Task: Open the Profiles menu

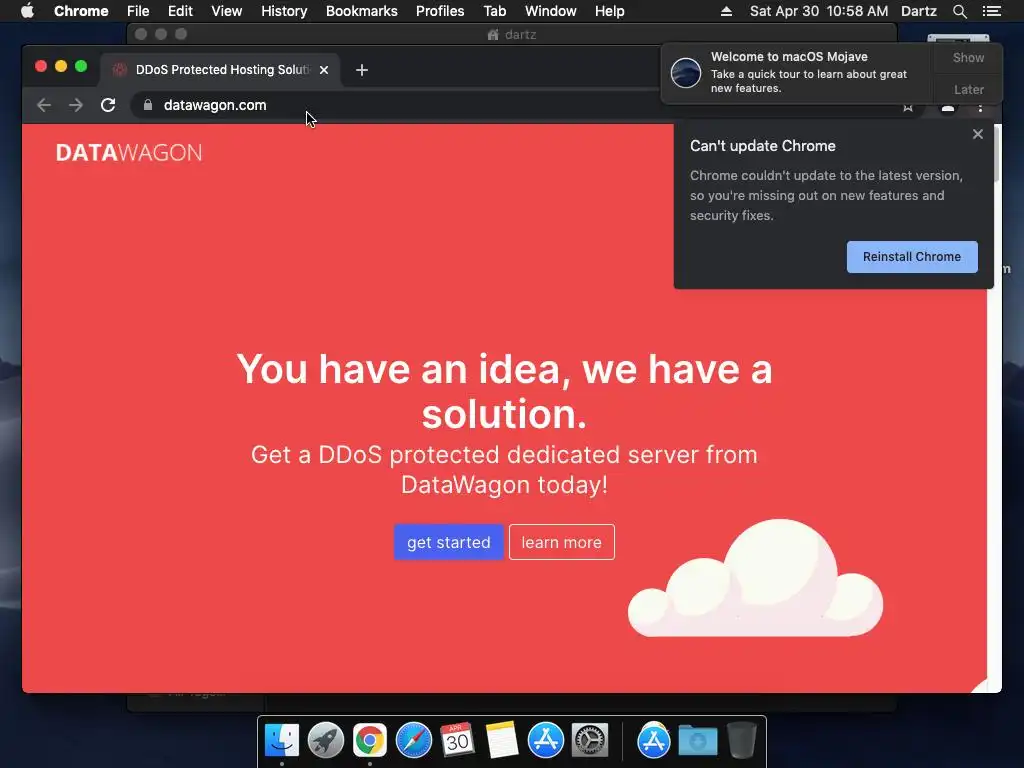Action: point(440,11)
